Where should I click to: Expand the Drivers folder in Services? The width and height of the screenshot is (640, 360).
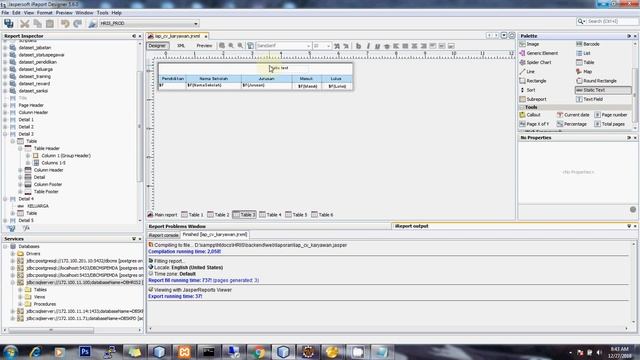click(13, 254)
